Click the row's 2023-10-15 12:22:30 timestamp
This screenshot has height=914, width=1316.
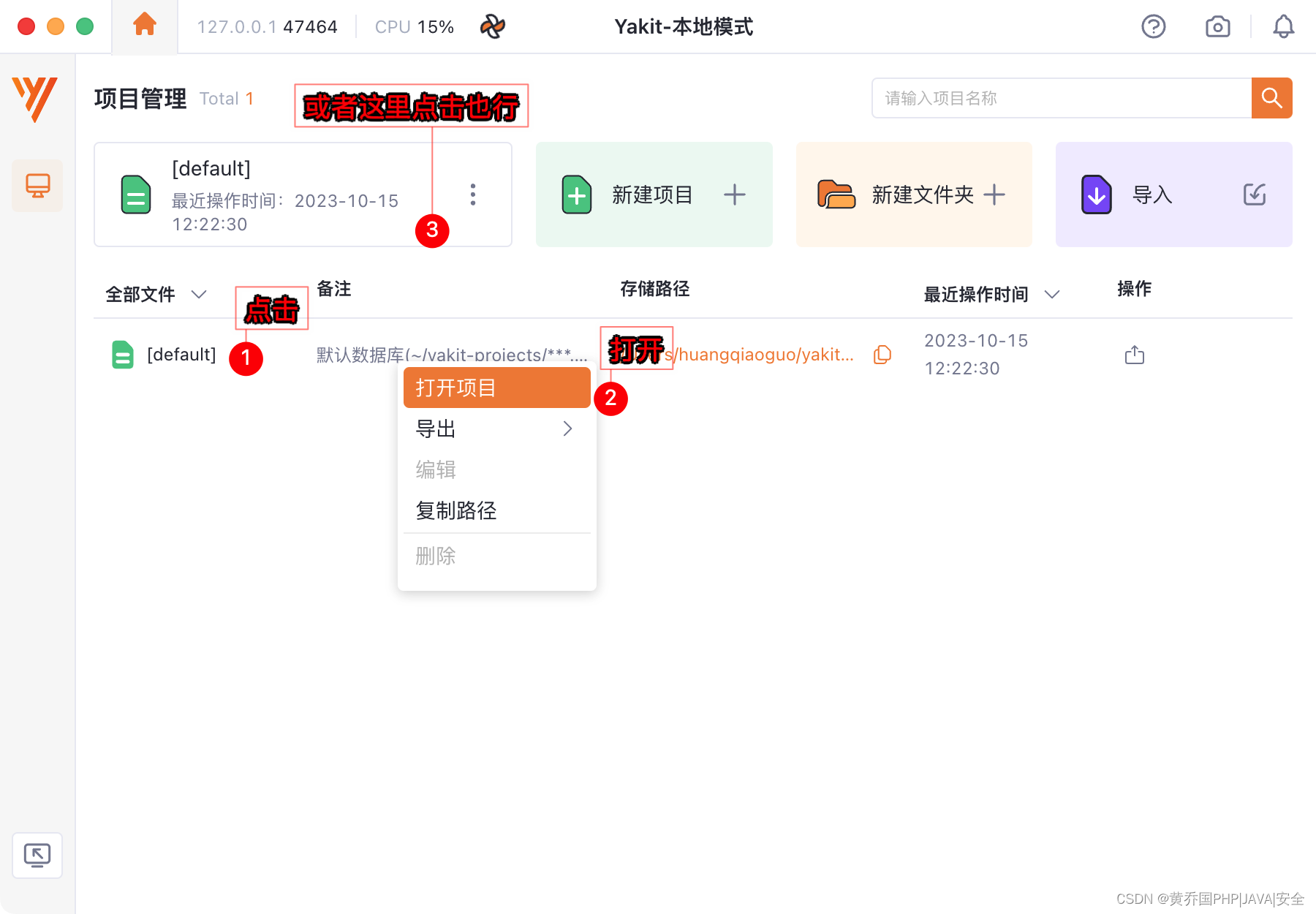click(x=976, y=355)
